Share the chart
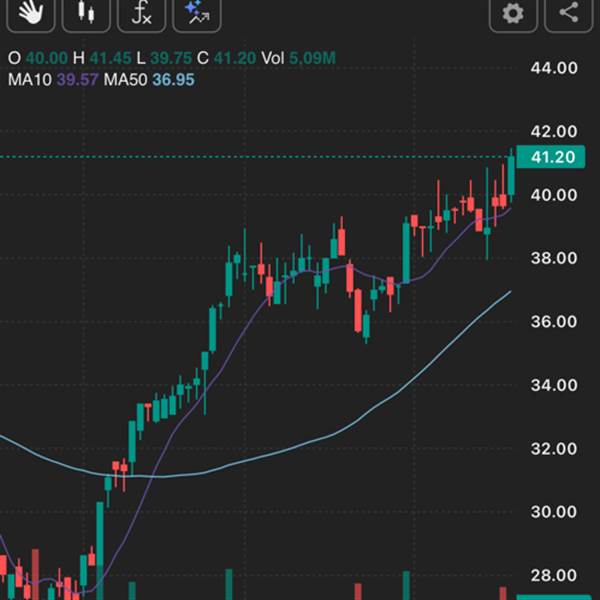 [x=569, y=13]
